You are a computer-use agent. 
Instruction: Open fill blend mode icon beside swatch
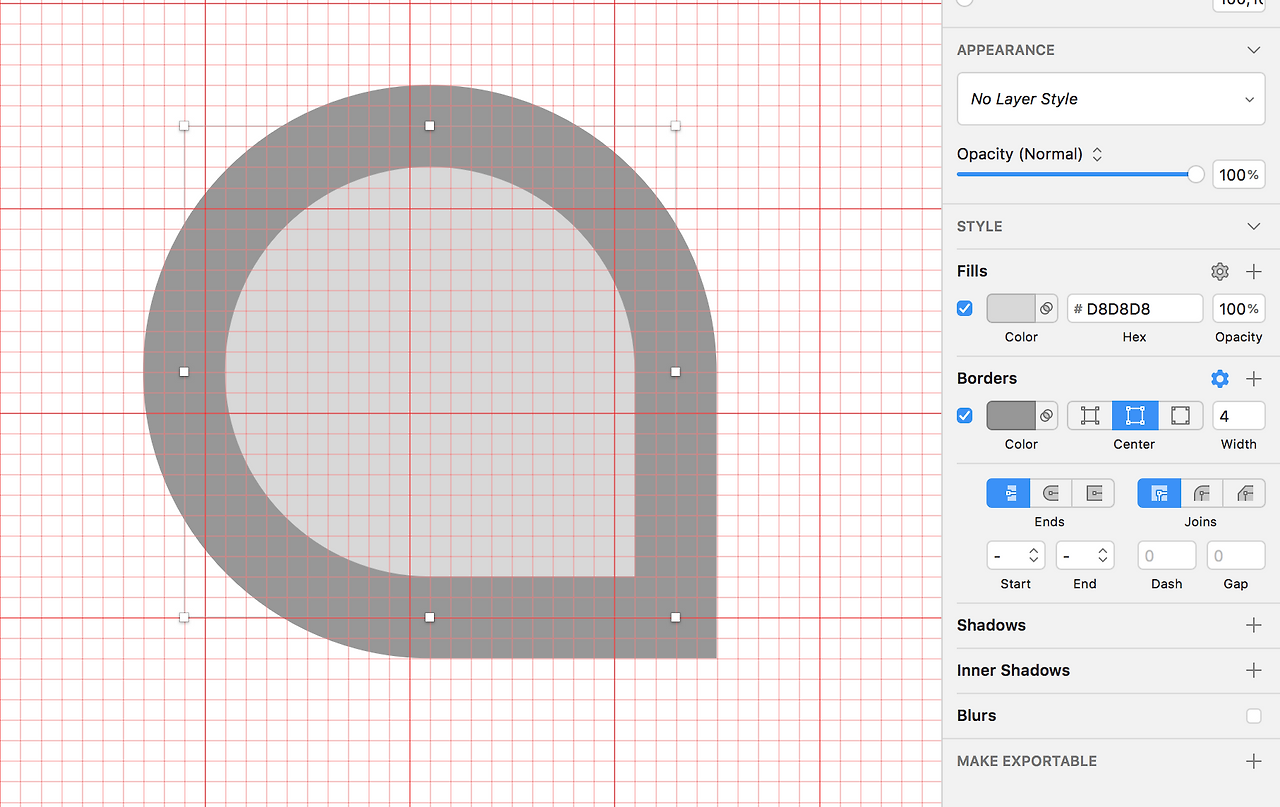1046,309
